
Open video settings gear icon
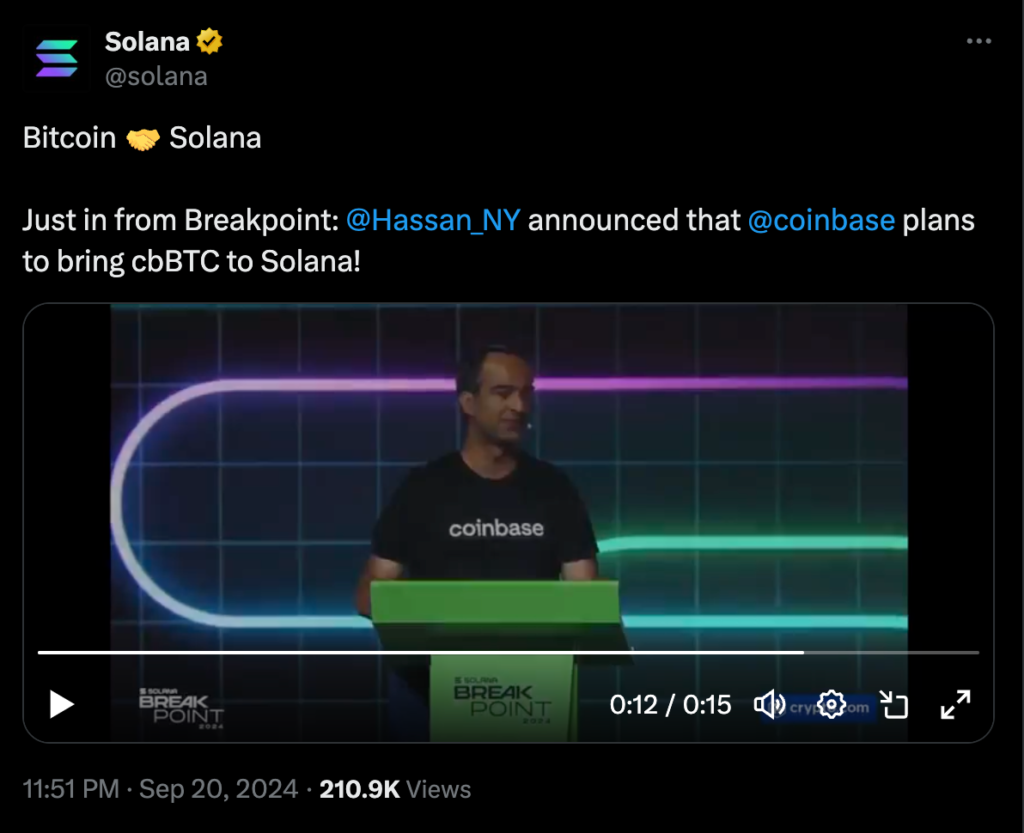(x=831, y=704)
